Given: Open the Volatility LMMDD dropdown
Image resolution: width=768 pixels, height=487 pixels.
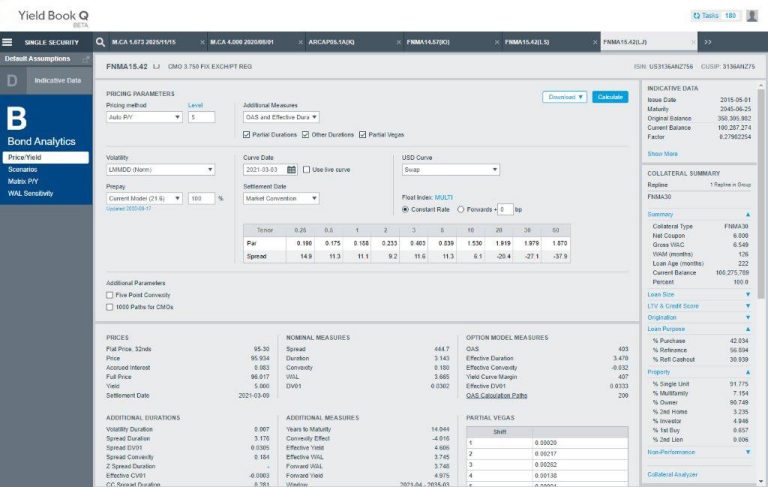Looking at the screenshot, I should coord(161,170).
